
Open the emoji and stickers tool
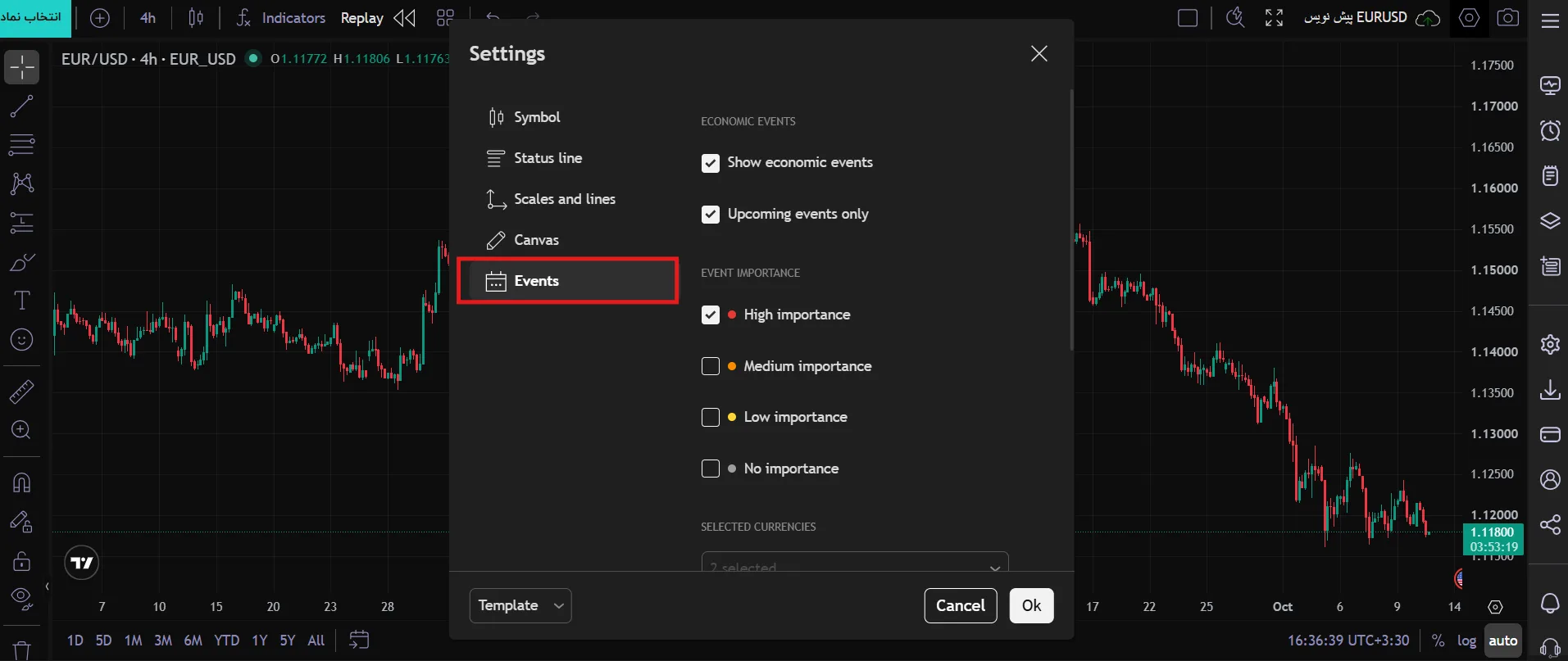pyautogui.click(x=21, y=339)
